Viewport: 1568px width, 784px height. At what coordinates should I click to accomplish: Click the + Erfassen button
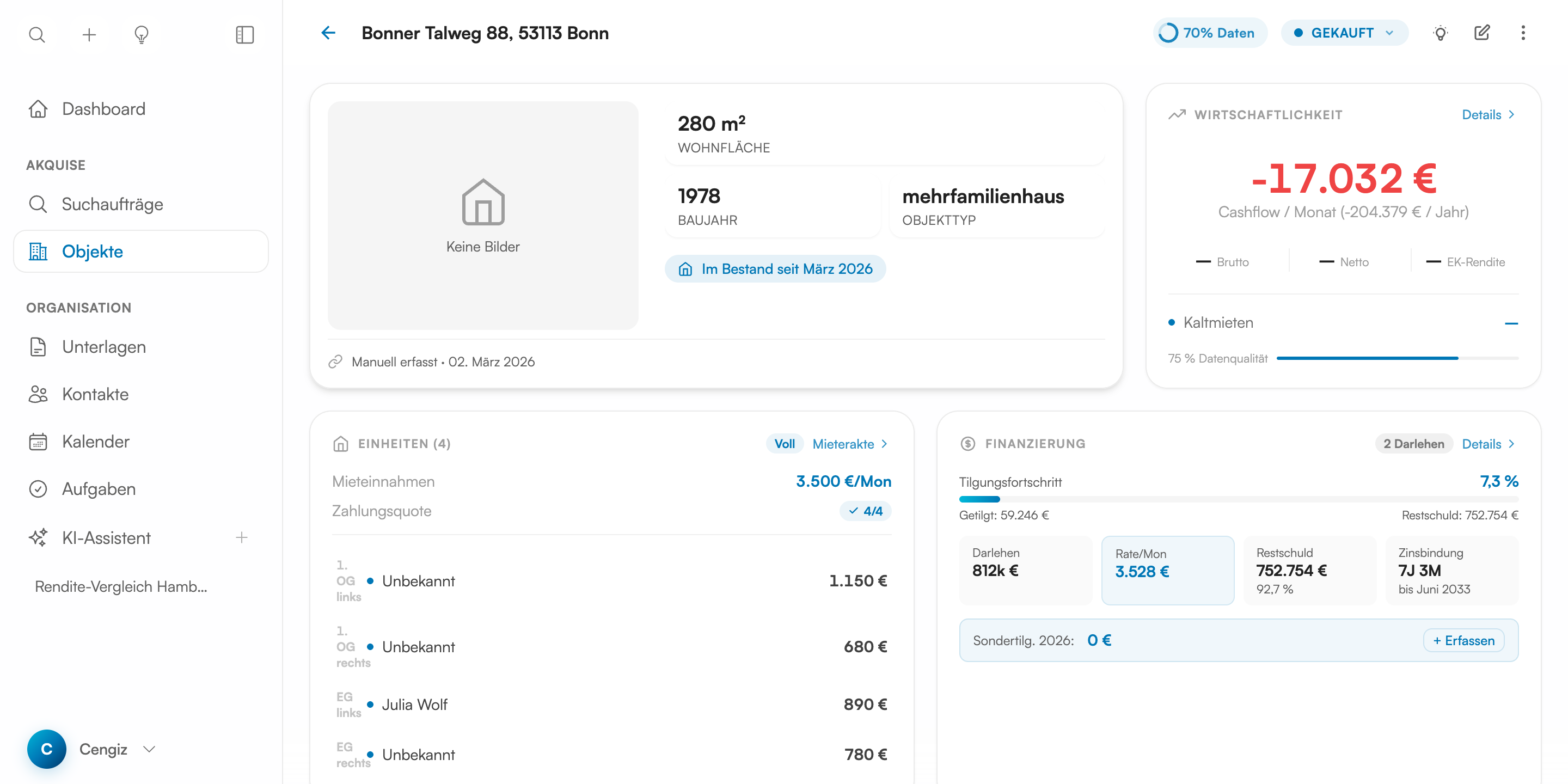coord(1463,640)
